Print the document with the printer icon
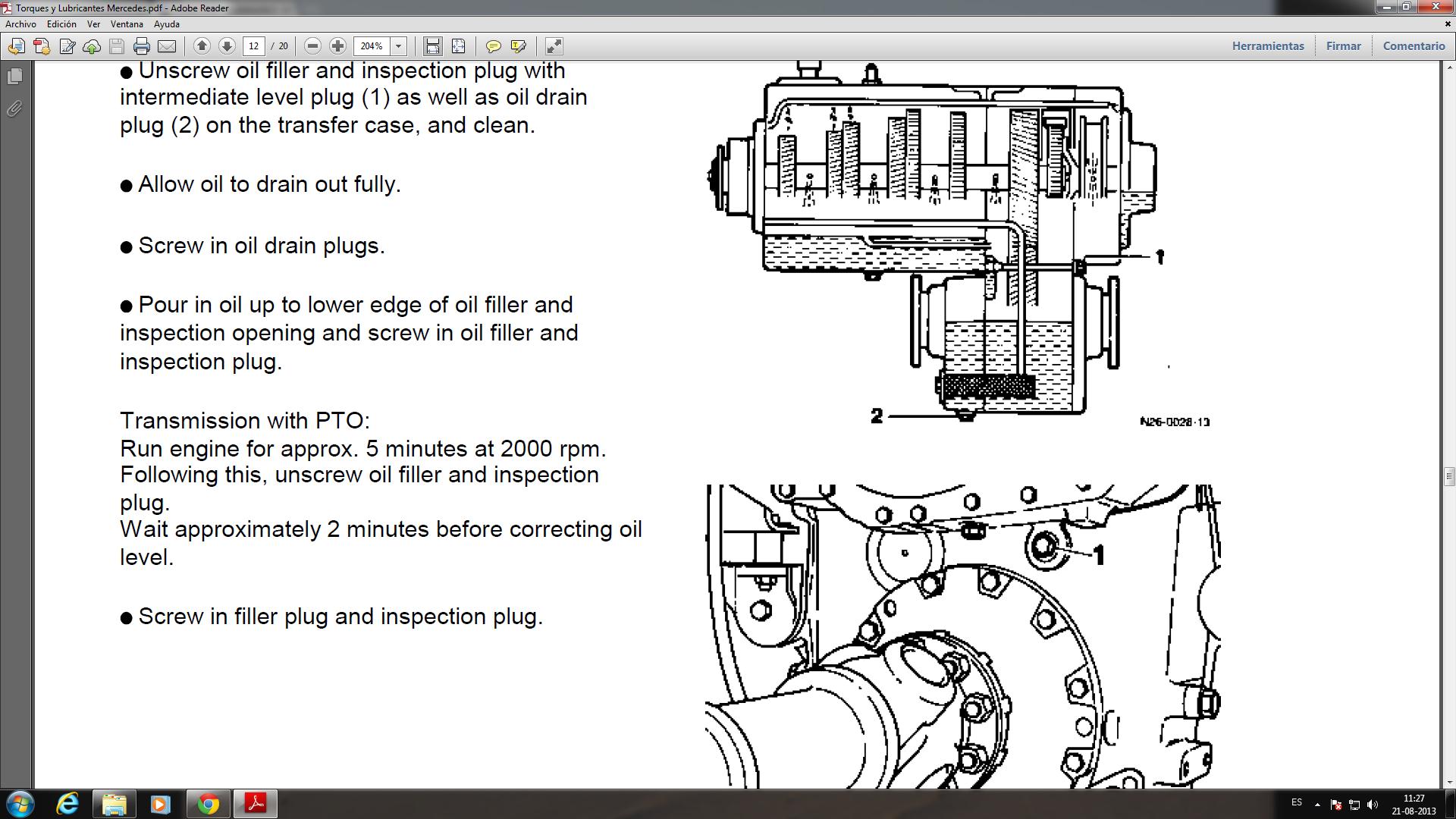This screenshot has width=1456, height=819. click(x=142, y=46)
